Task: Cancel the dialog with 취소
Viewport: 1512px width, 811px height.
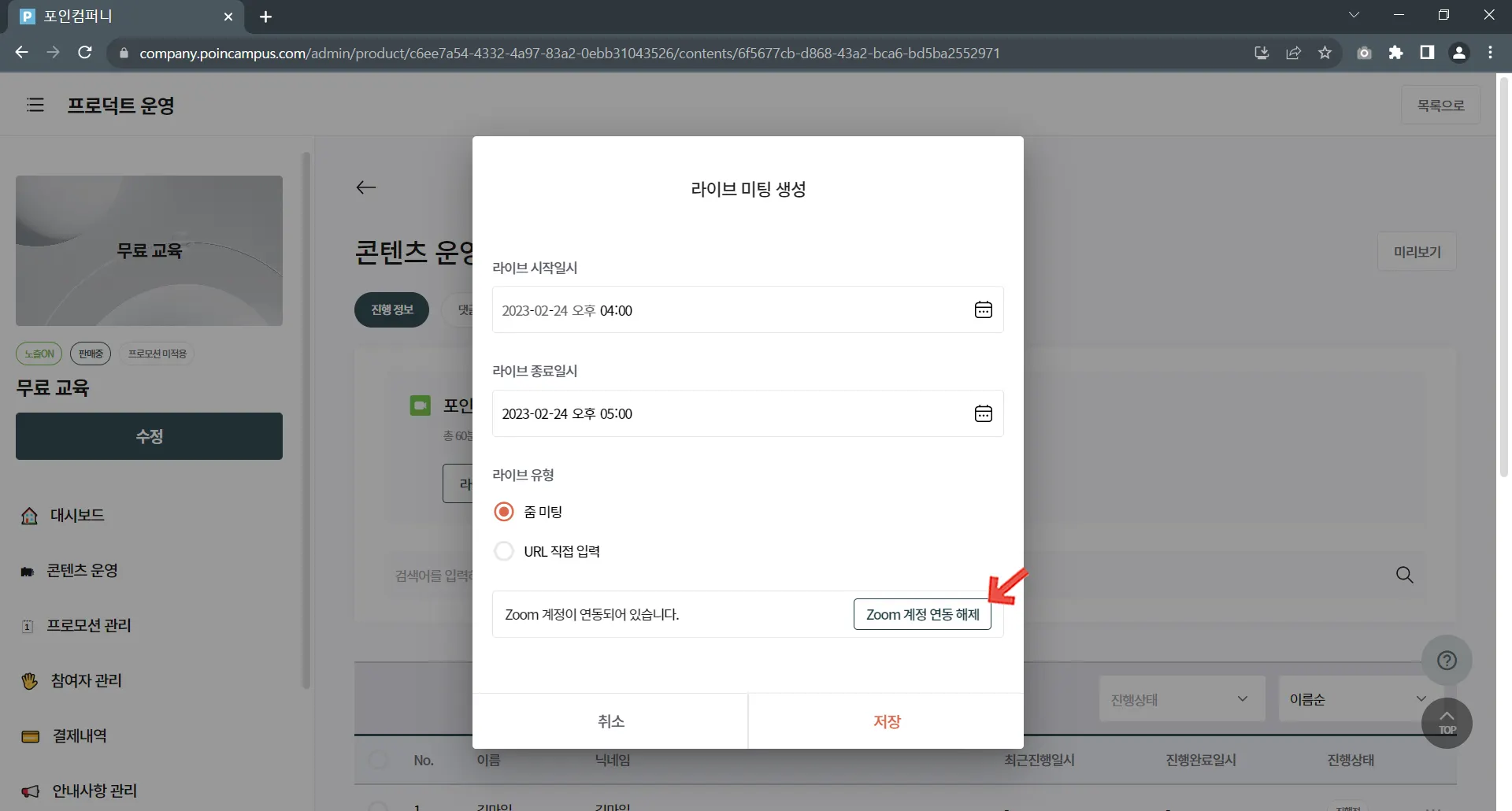Action: (x=610, y=721)
